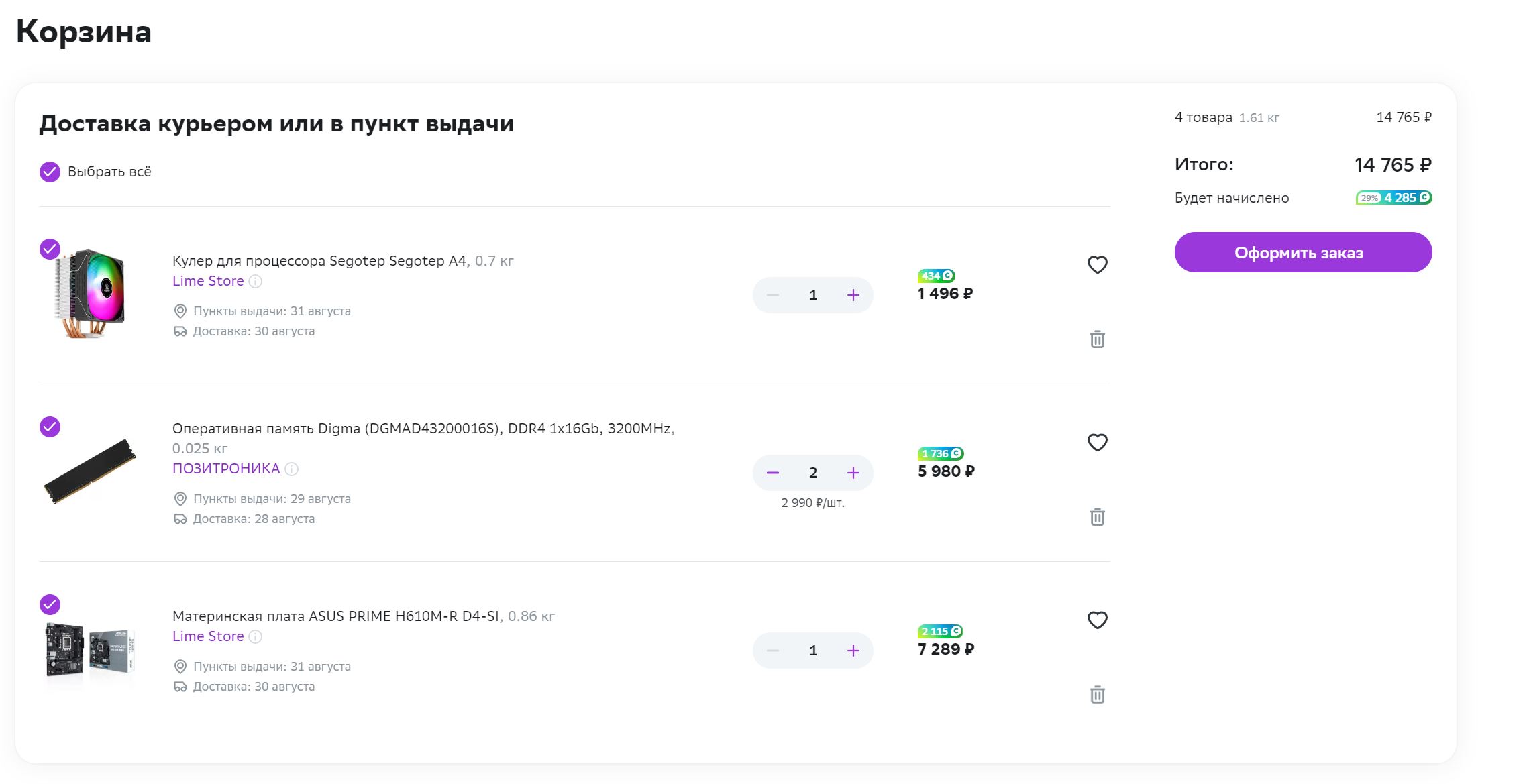Favorite the ASUS PRIME motherboard
Image resolution: width=1527 pixels, height=784 pixels.
[x=1097, y=620]
